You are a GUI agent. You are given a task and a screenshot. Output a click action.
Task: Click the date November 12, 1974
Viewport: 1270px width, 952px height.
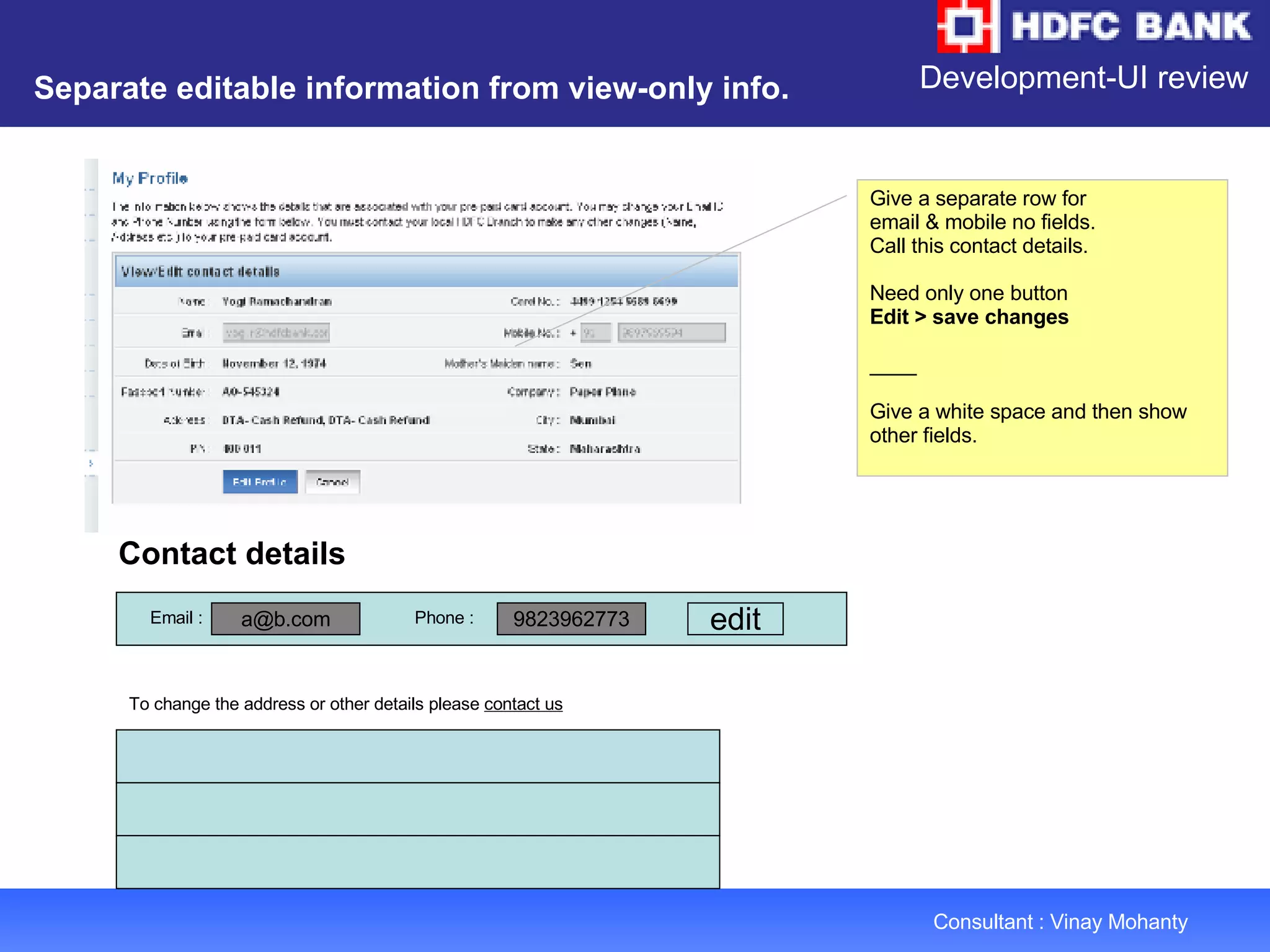click(x=274, y=363)
